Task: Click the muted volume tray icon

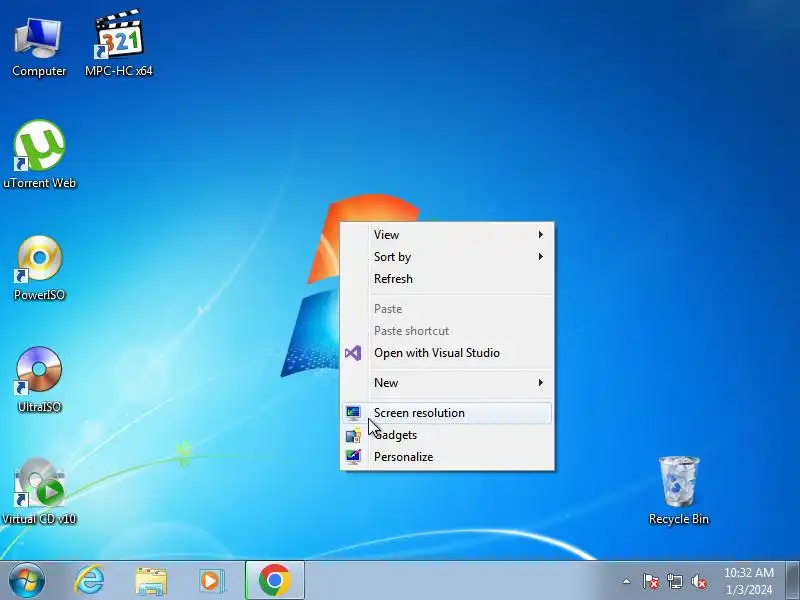Action: coord(699,581)
